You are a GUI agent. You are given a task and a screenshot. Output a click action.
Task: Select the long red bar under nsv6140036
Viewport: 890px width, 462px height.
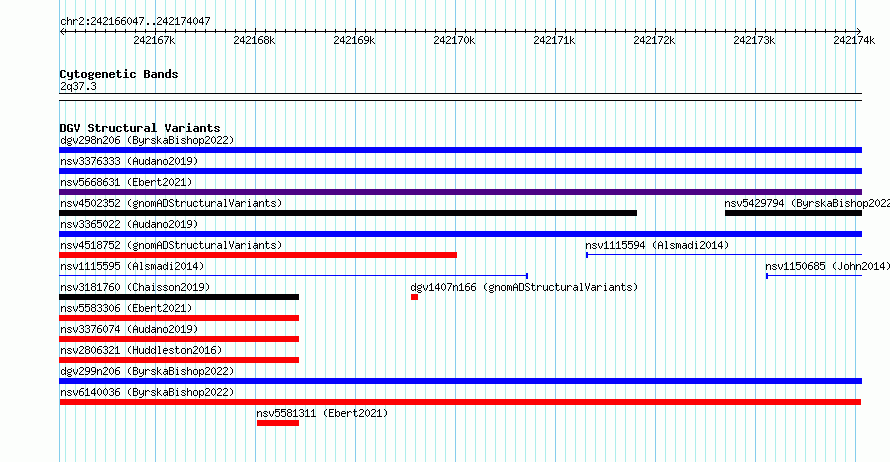(460, 402)
